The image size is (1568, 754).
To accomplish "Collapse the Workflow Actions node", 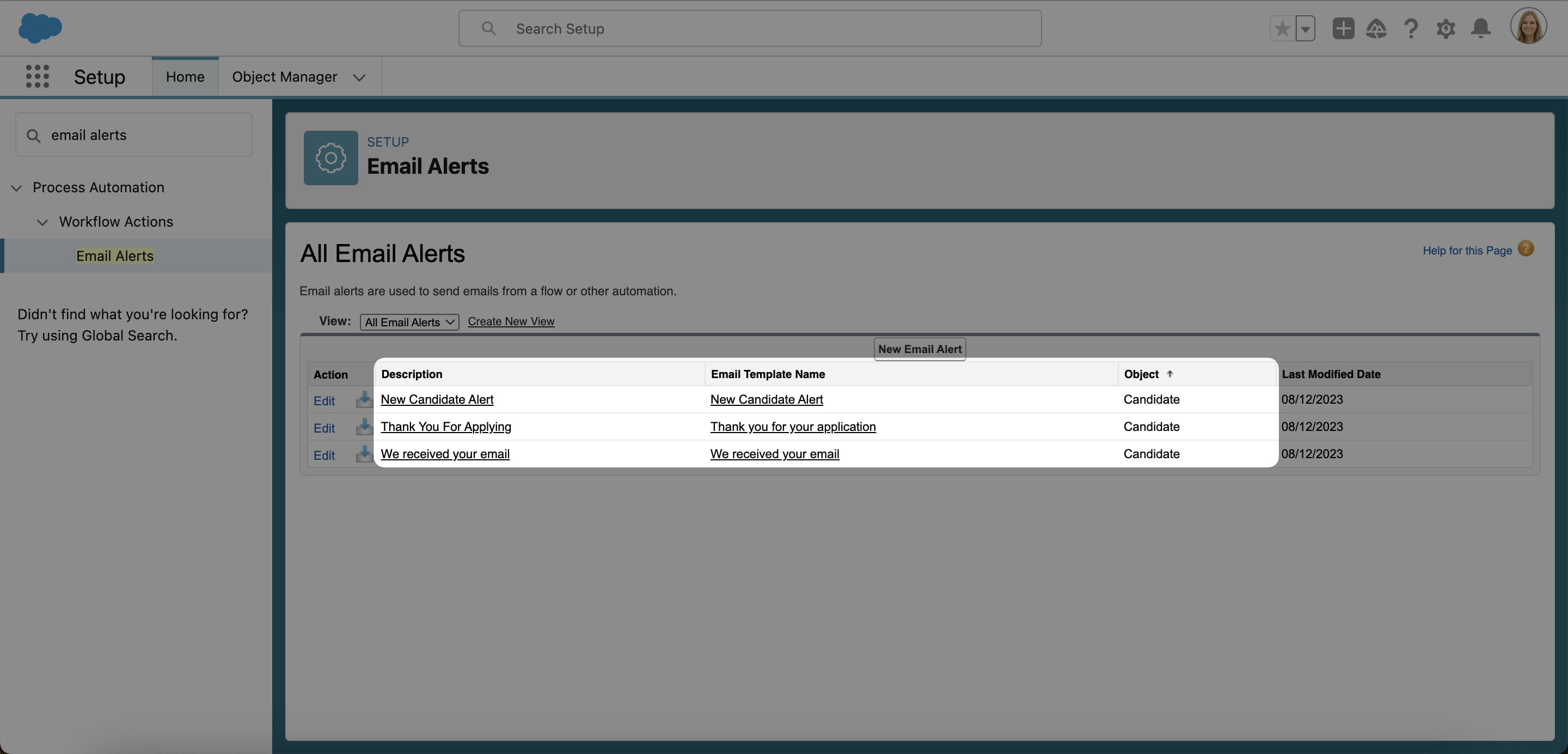I will 42,222.
